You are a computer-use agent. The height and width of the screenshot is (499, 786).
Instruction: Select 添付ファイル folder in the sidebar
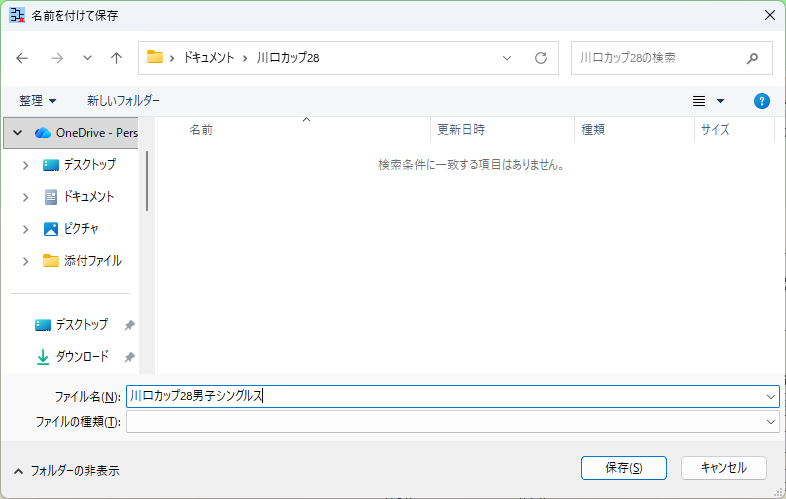tap(93, 261)
